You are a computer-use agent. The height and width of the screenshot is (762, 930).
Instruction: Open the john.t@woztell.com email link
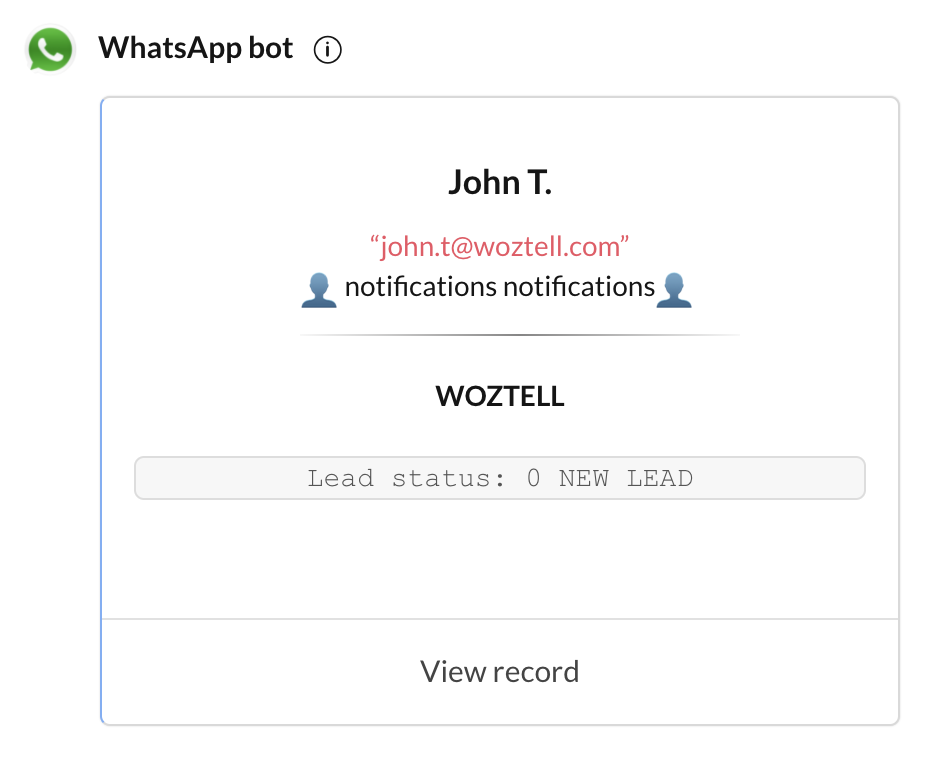(499, 246)
